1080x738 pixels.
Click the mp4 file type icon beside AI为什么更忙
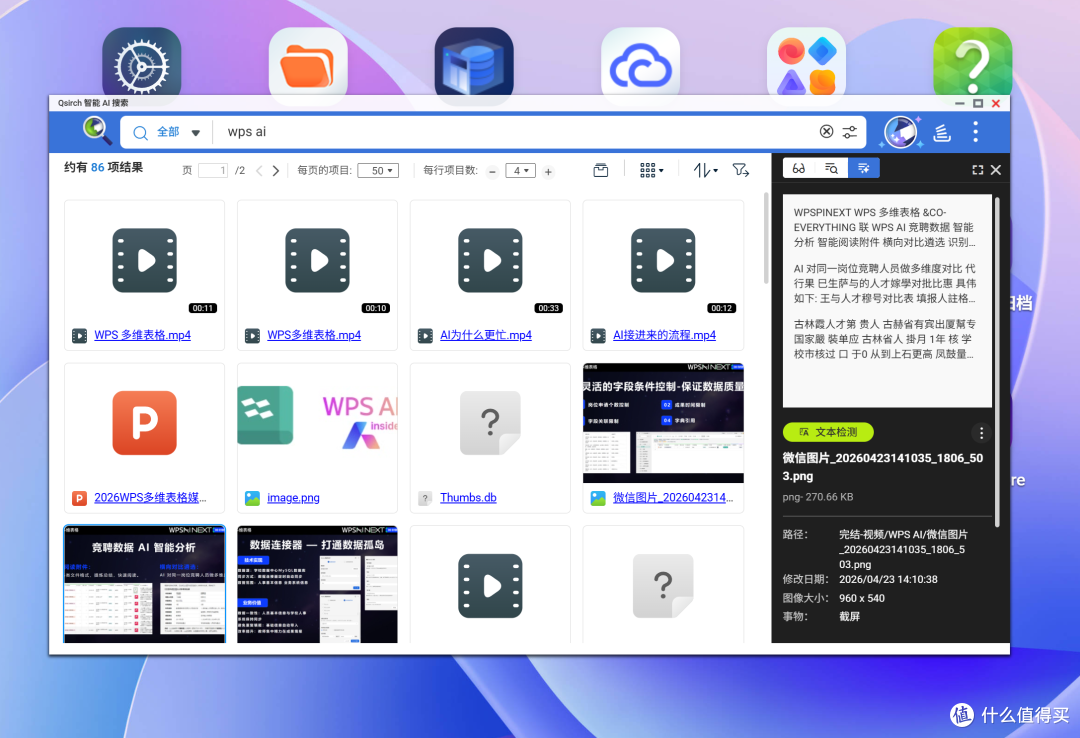(x=425, y=336)
